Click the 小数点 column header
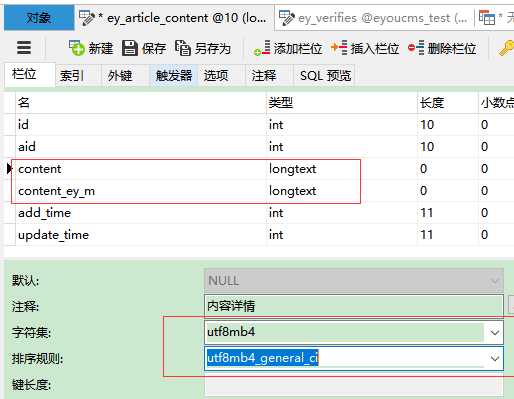This screenshot has height=399, width=514. pos(496,103)
